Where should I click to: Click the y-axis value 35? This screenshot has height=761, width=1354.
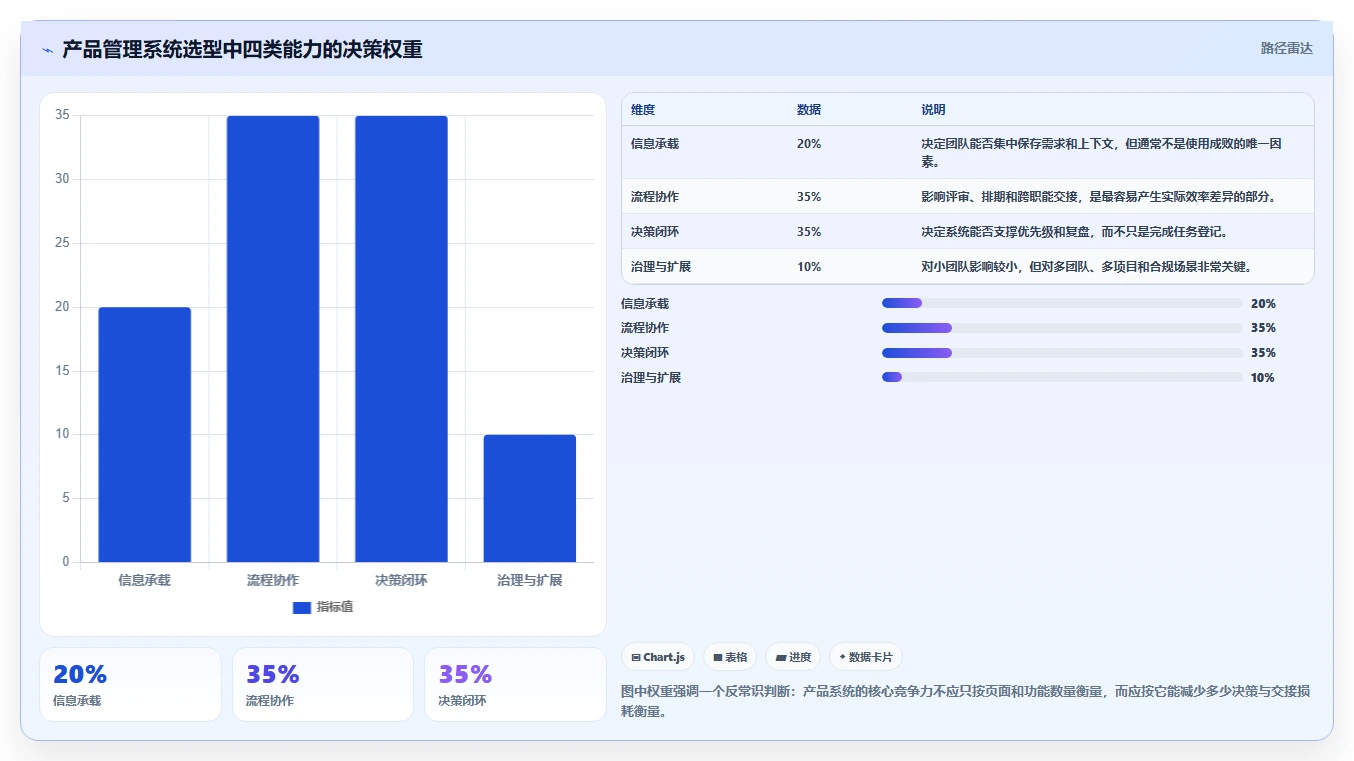[62, 115]
